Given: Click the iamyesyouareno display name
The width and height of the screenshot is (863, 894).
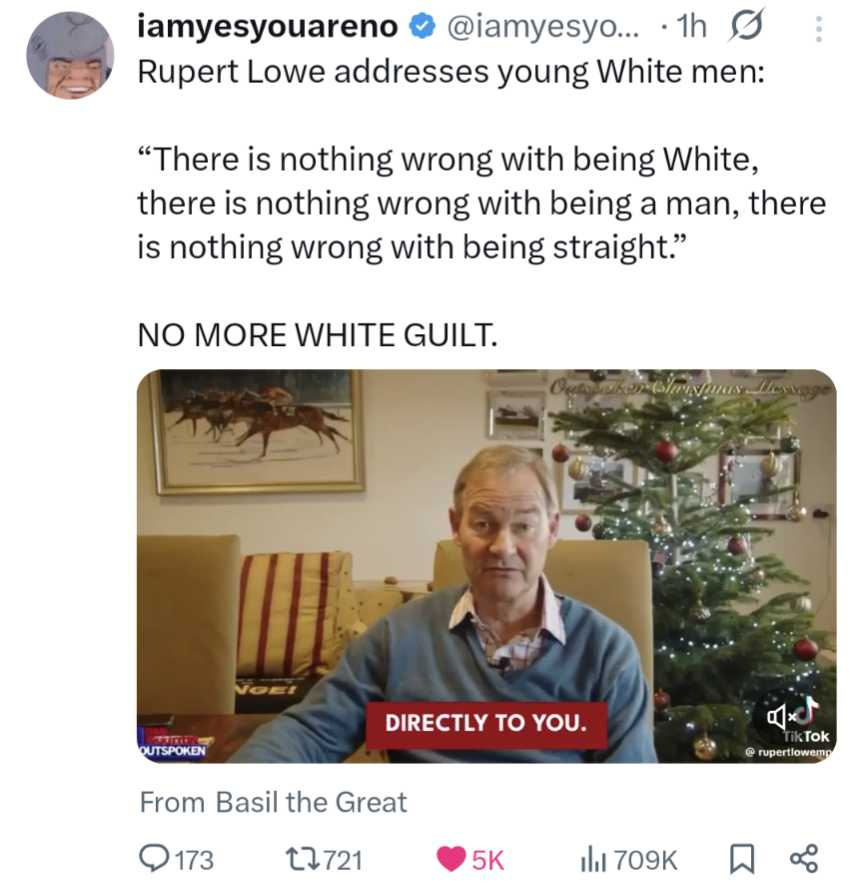Looking at the screenshot, I should click(267, 27).
